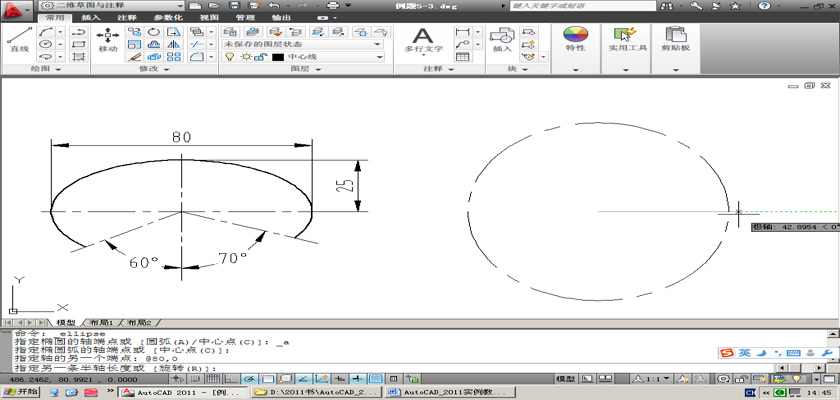The height and width of the screenshot is (400, 840).
Task: Select the Polyline tool in the Draw panel
Action: coord(79,32)
